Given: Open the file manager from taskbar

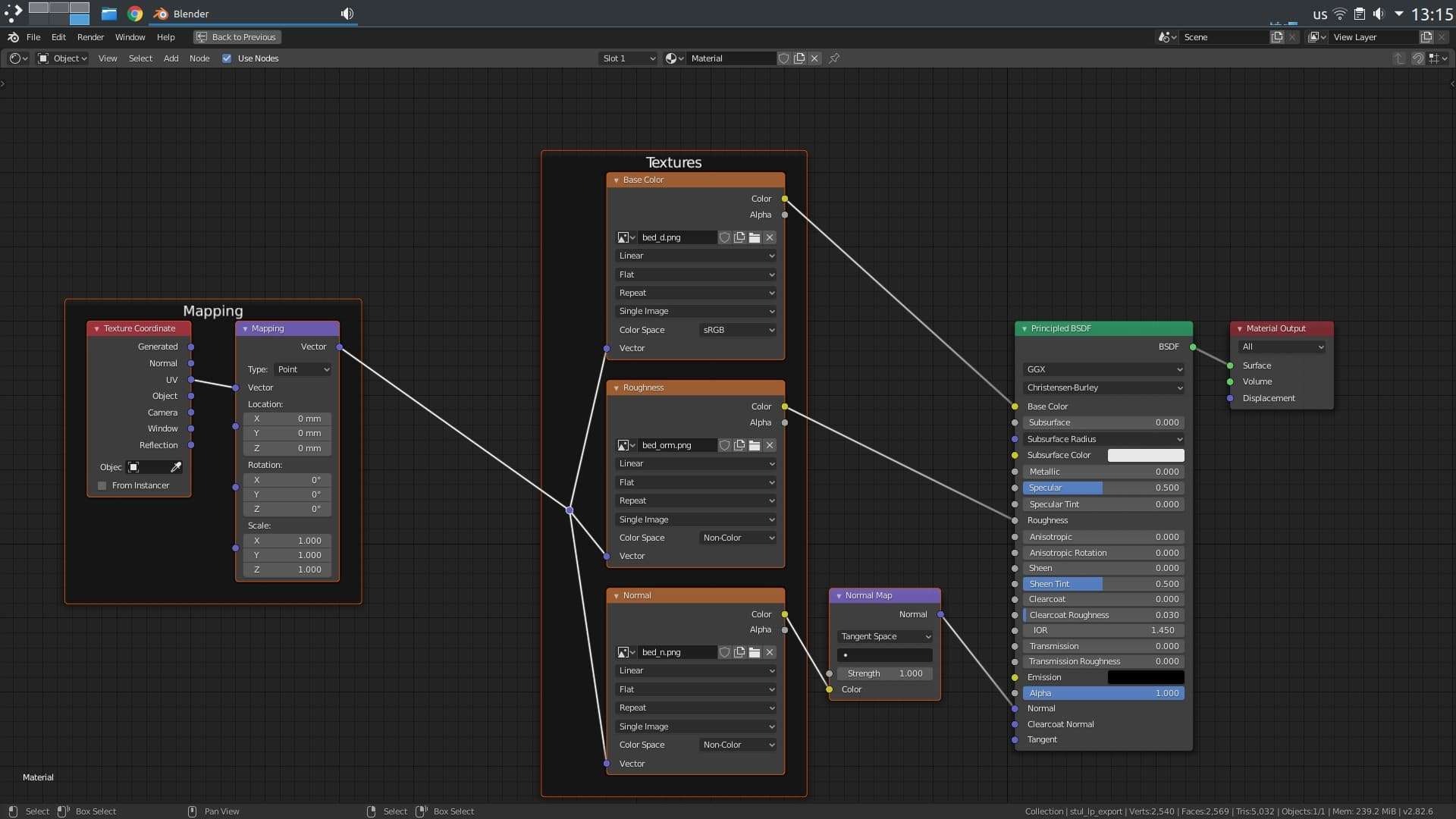Looking at the screenshot, I should click(109, 14).
